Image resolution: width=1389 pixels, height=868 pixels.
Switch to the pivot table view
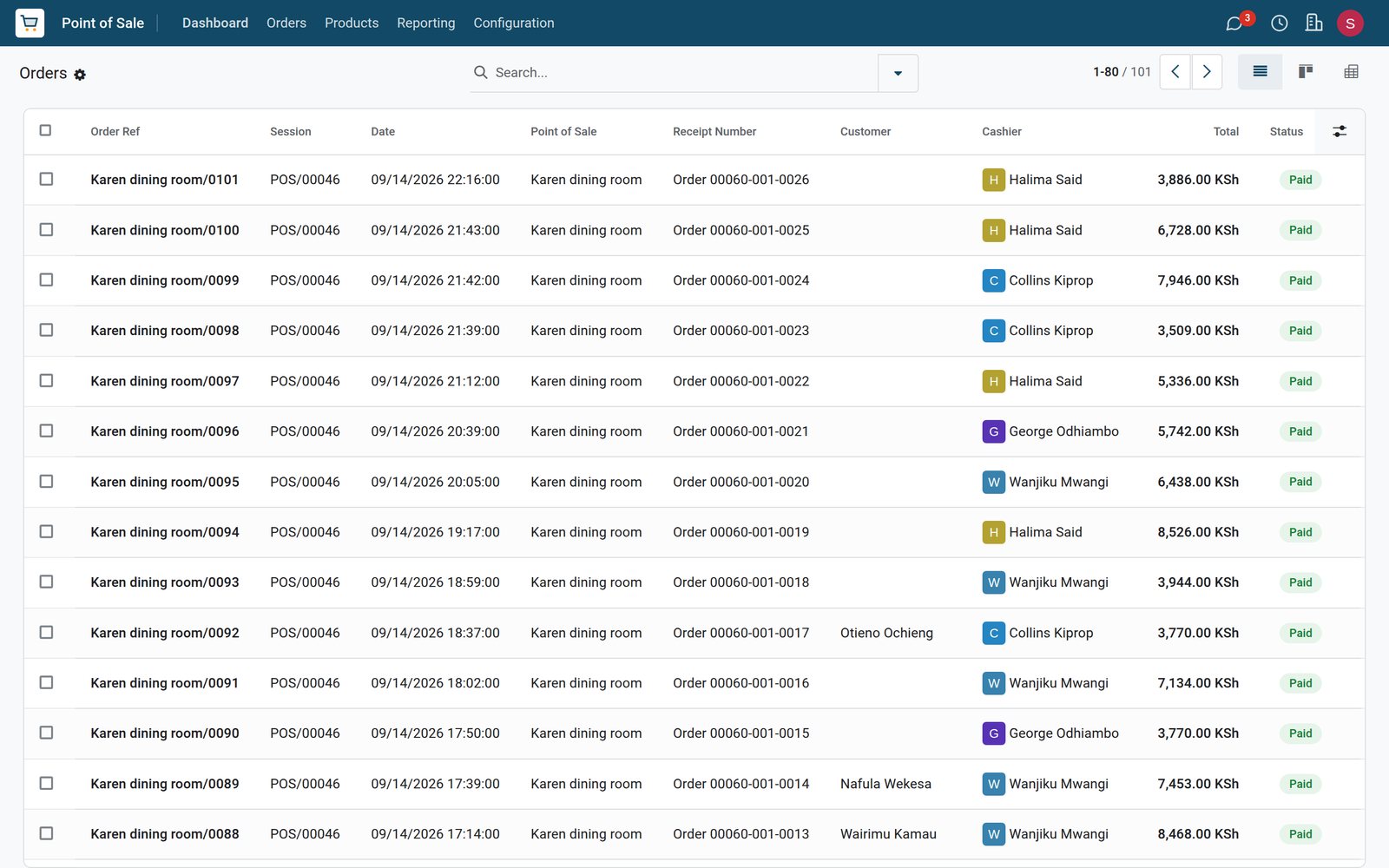pyautogui.click(x=1351, y=72)
